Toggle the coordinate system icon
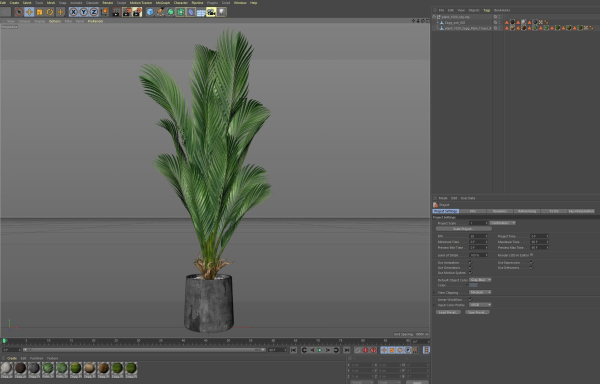 (104, 12)
